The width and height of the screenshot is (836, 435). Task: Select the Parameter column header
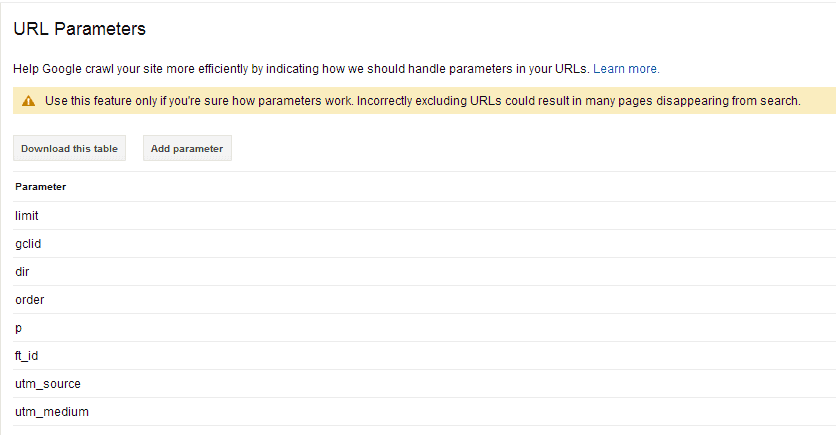point(41,187)
